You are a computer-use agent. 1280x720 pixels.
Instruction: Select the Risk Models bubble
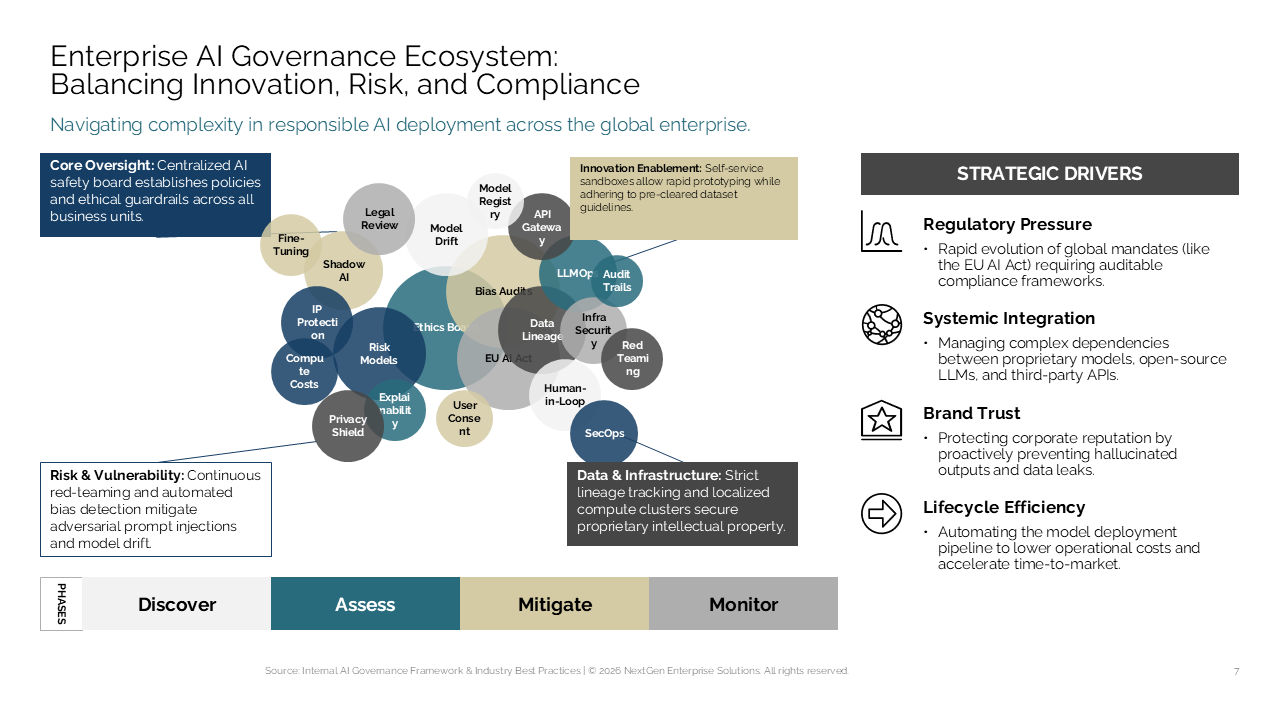coord(379,354)
